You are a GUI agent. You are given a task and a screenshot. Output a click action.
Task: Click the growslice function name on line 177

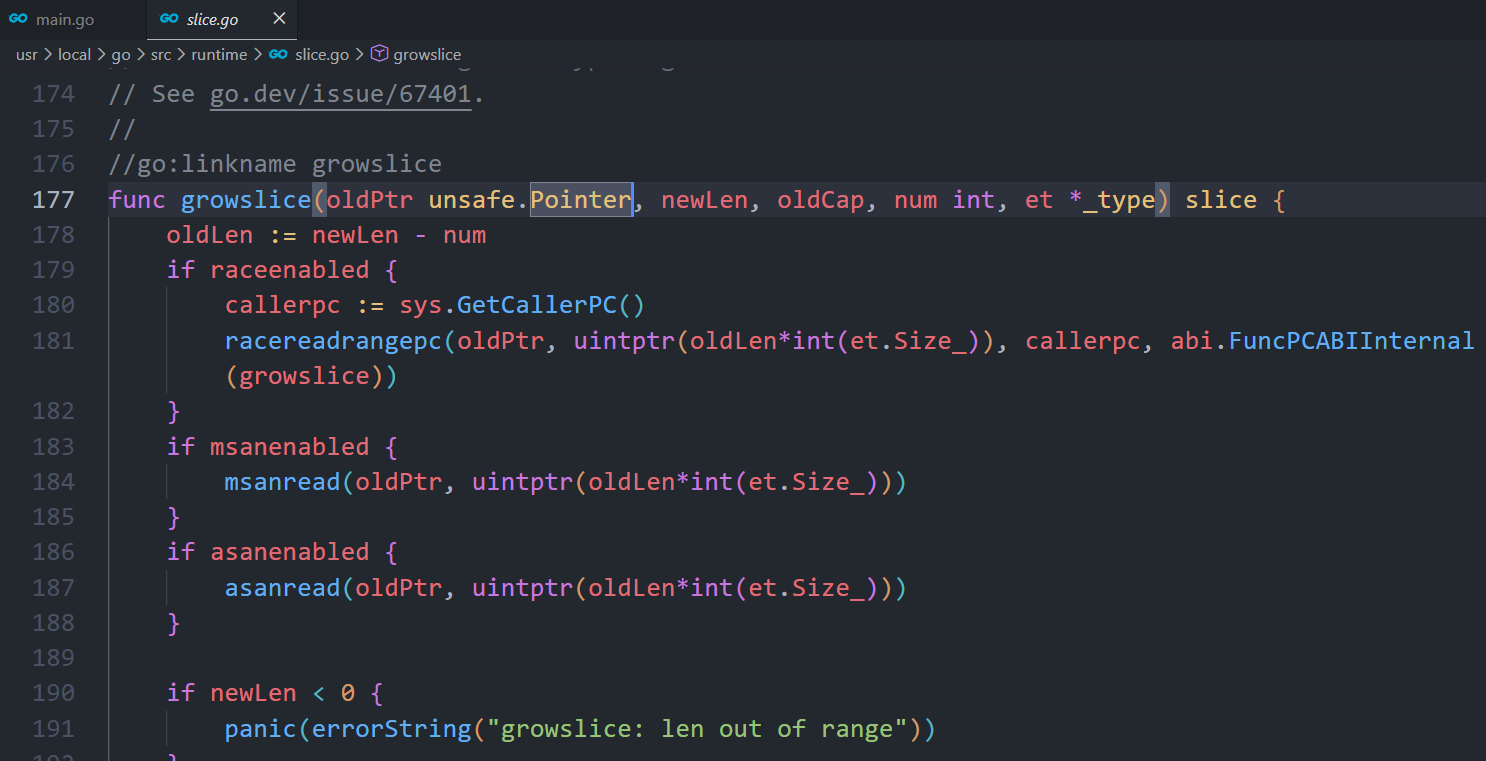point(246,200)
